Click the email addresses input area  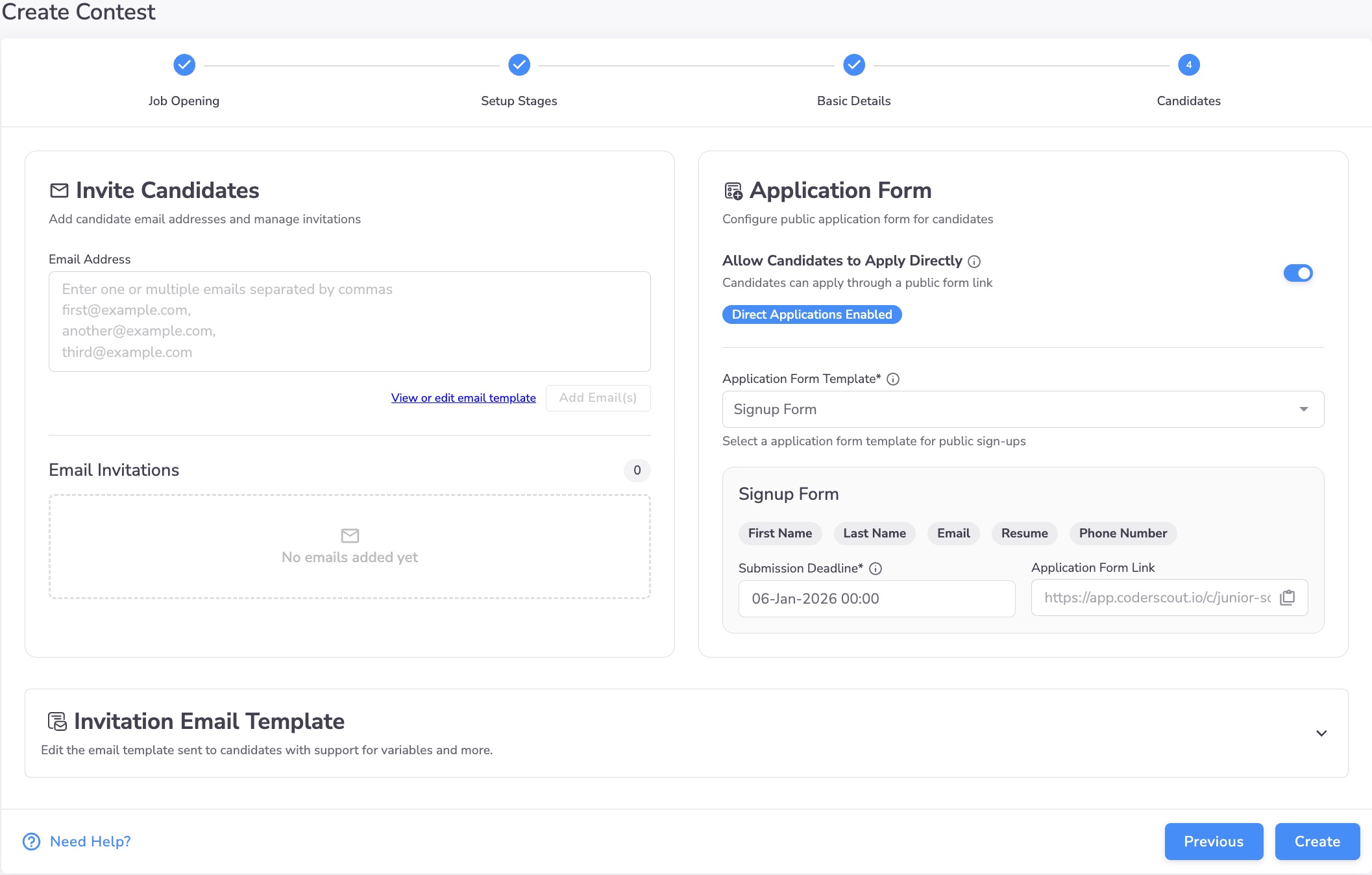click(x=349, y=321)
